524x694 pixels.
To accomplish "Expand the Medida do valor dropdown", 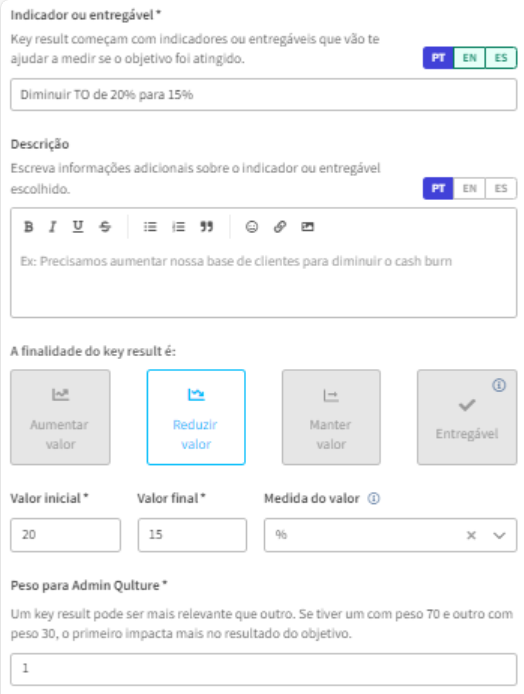I will pos(499,536).
